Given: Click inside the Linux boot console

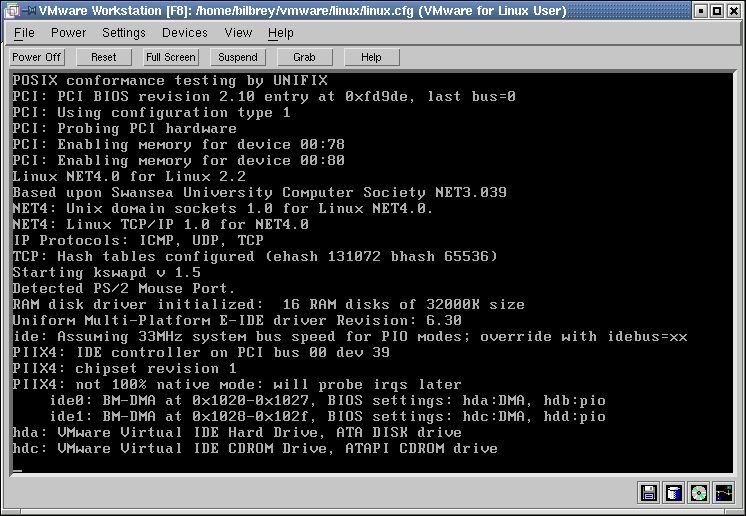Looking at the screenshot, I should (x=372, y=270).
